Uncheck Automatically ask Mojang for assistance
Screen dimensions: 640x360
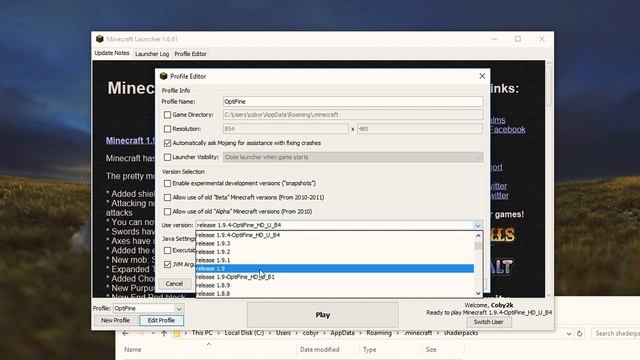[167, 143]
